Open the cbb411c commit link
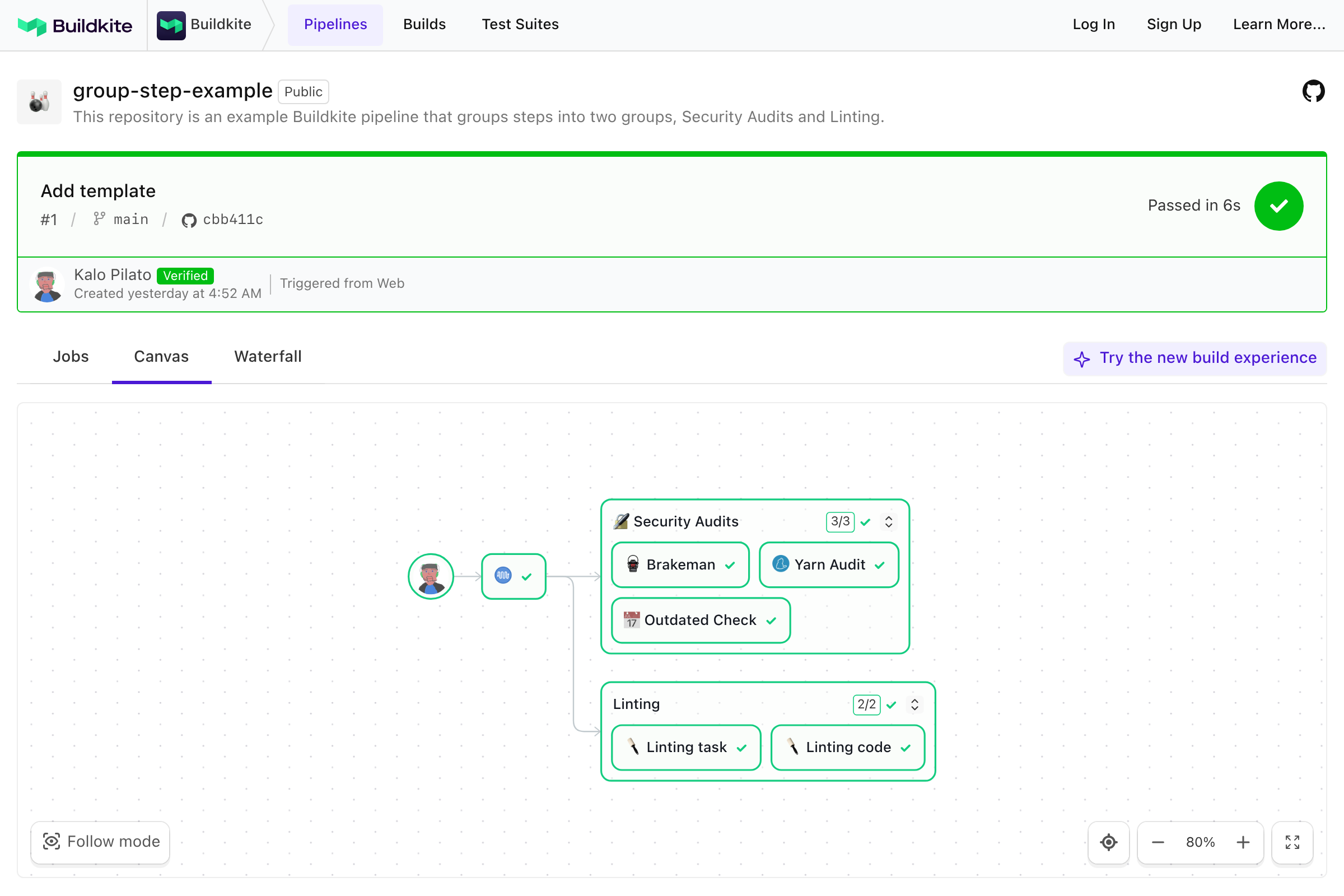This screenshot has height=896, width=1344. click(232, 220)
